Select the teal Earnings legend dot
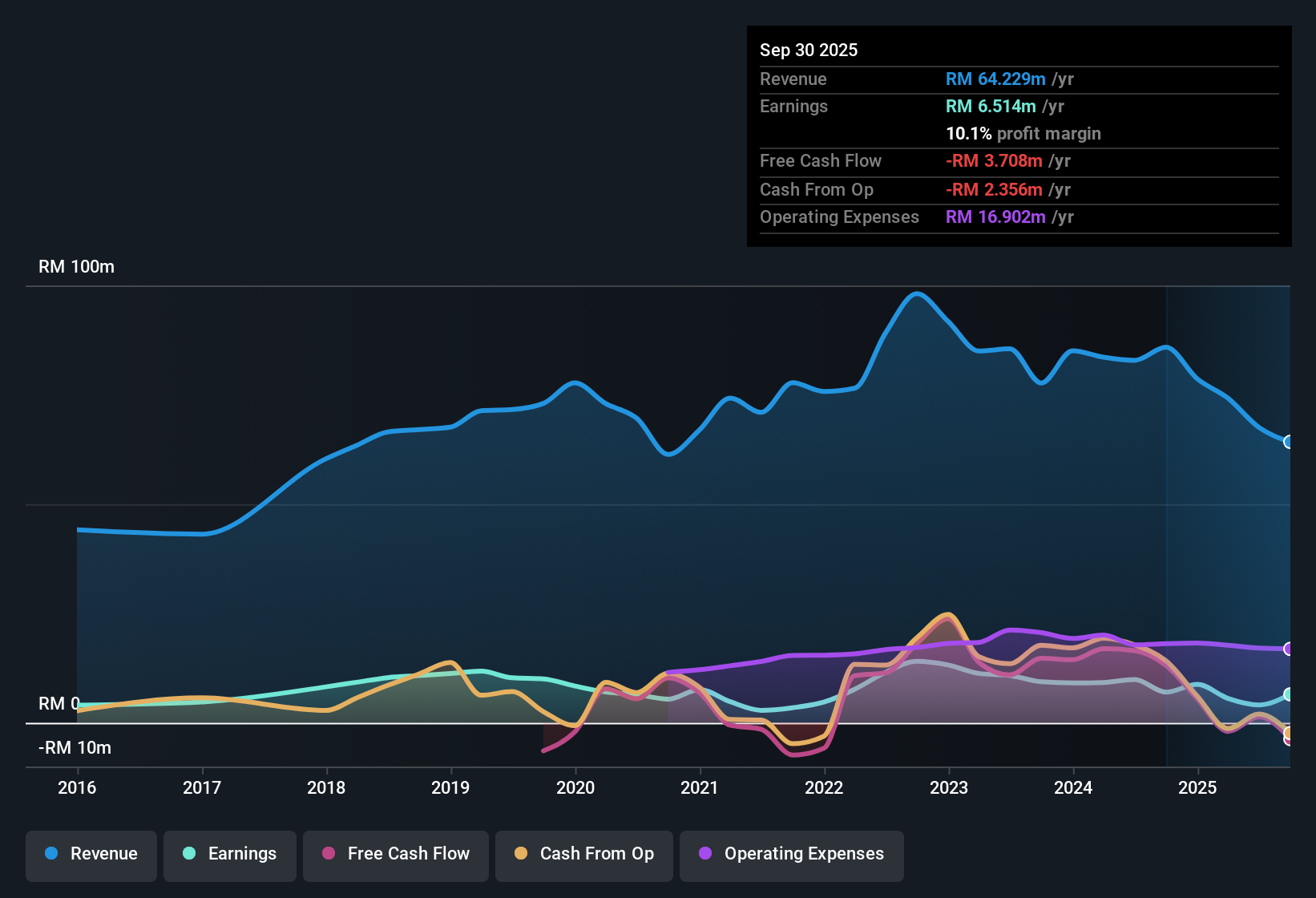 [189, 854]
